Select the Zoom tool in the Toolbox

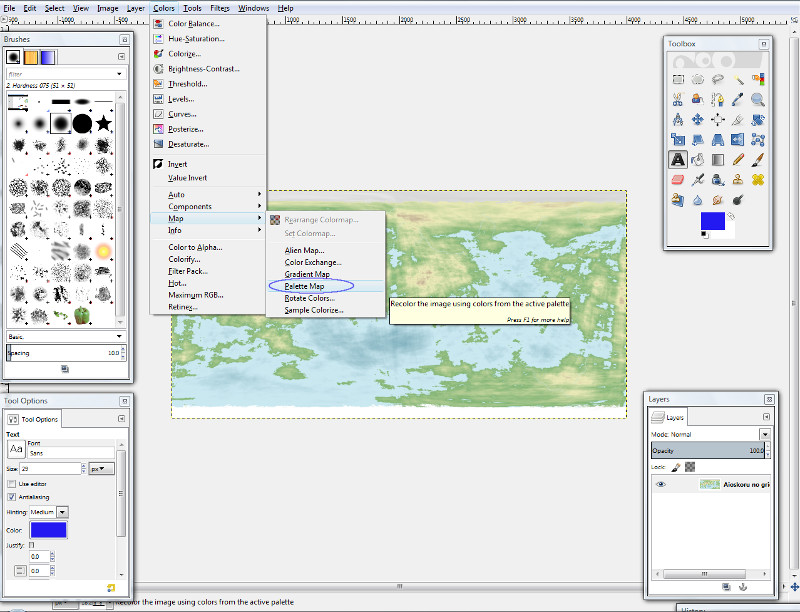758,100
